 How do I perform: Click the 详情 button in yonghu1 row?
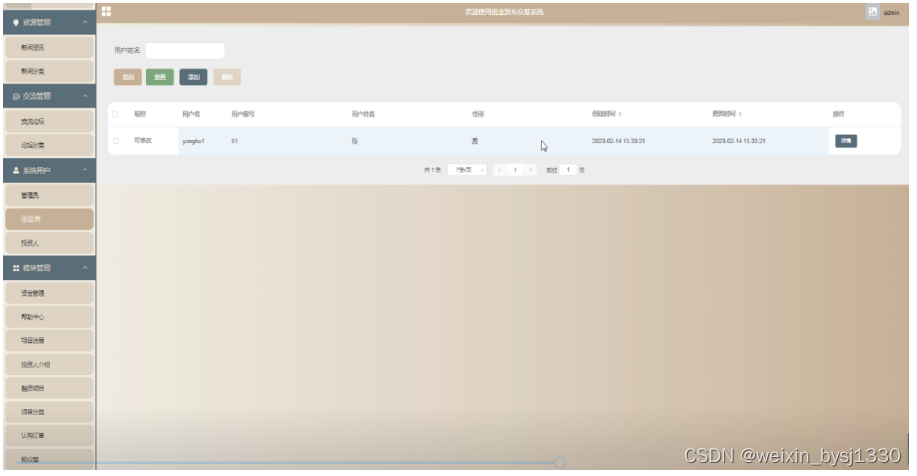coord(846,141)
